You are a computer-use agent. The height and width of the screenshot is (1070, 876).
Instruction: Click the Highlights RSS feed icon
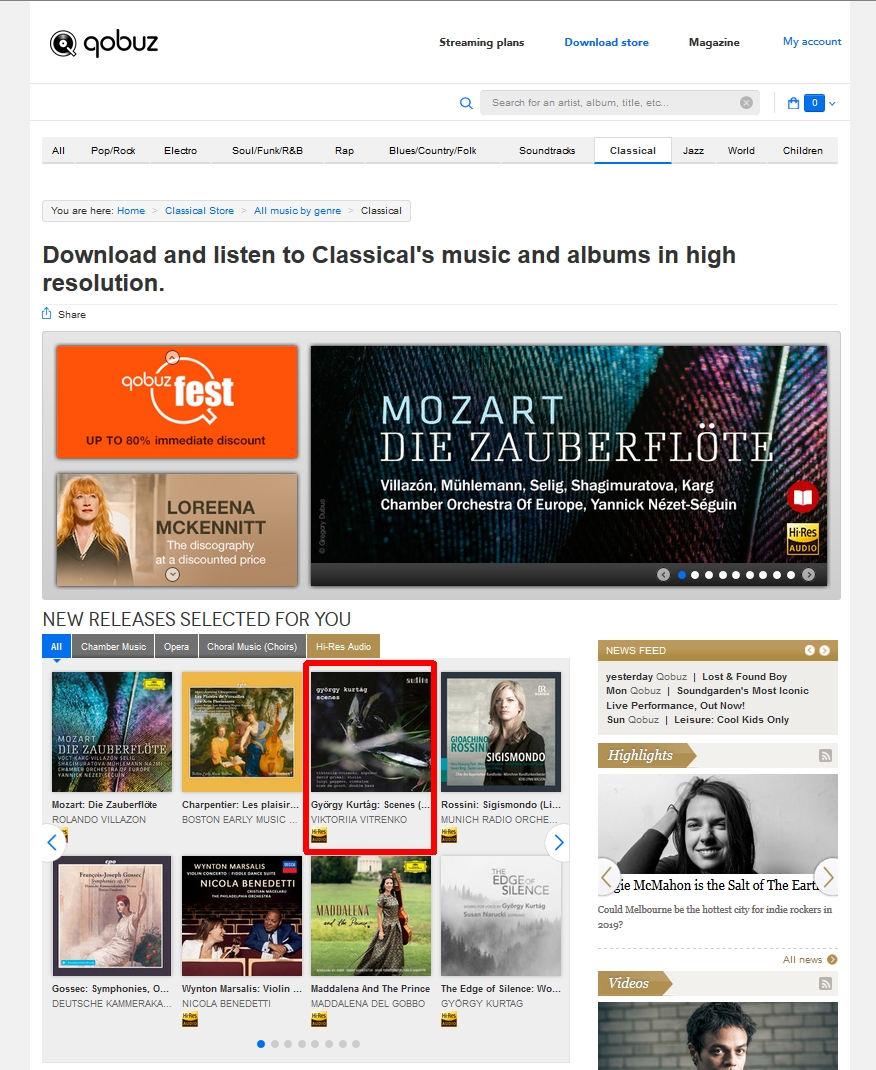pos(826,755)
